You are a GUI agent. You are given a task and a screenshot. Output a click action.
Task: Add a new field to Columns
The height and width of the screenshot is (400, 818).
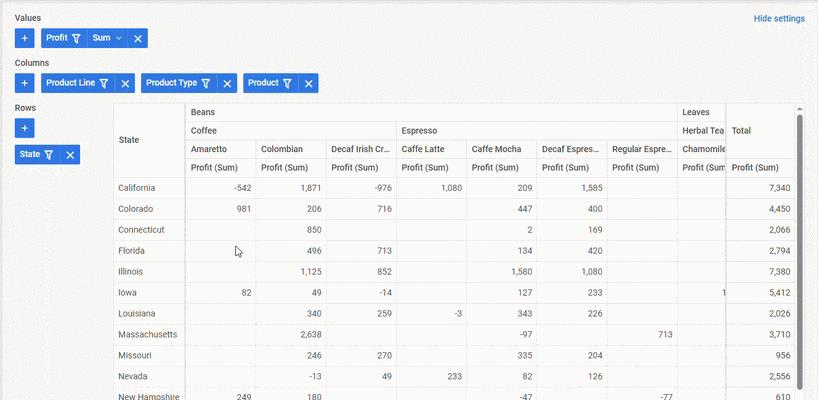[25, 83]
